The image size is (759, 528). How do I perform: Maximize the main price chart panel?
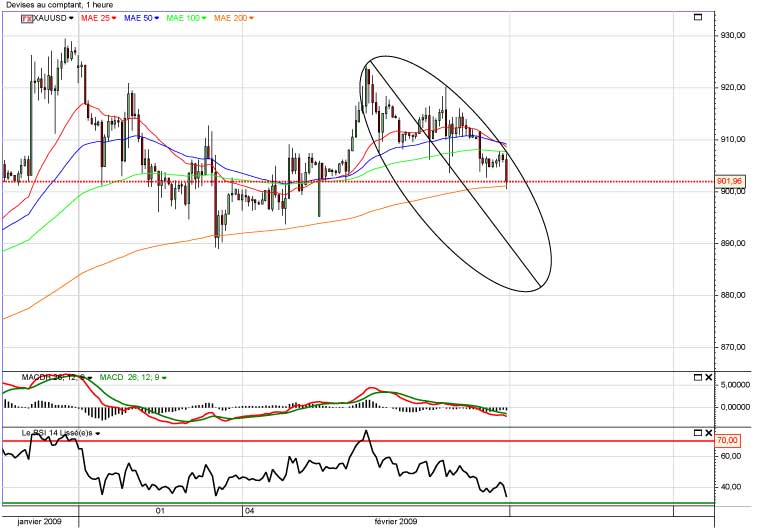click(698, 17)
